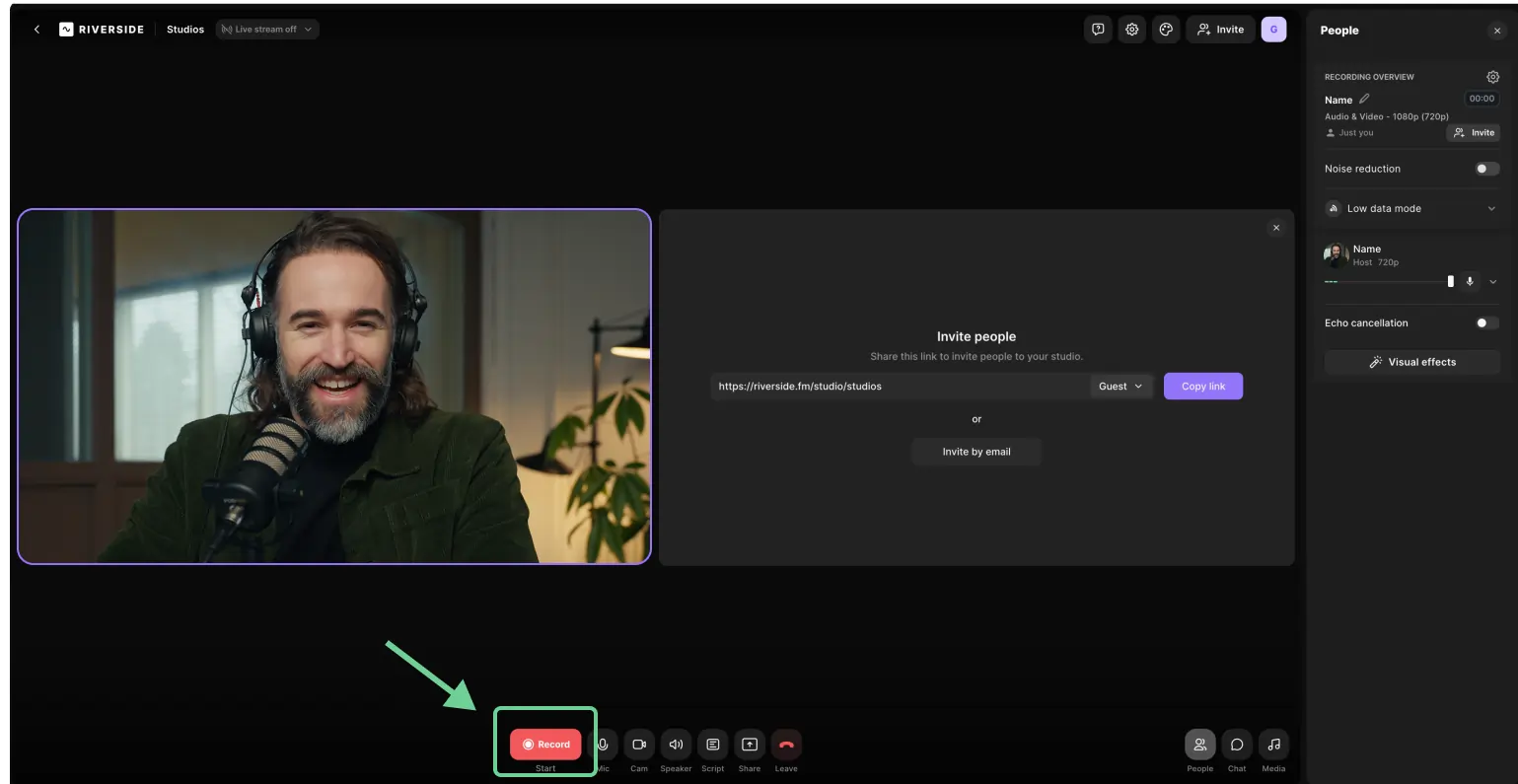Click the Studios label in the top bar
The width and height of the screenshot is (1518, 784).
pos(184,29)
